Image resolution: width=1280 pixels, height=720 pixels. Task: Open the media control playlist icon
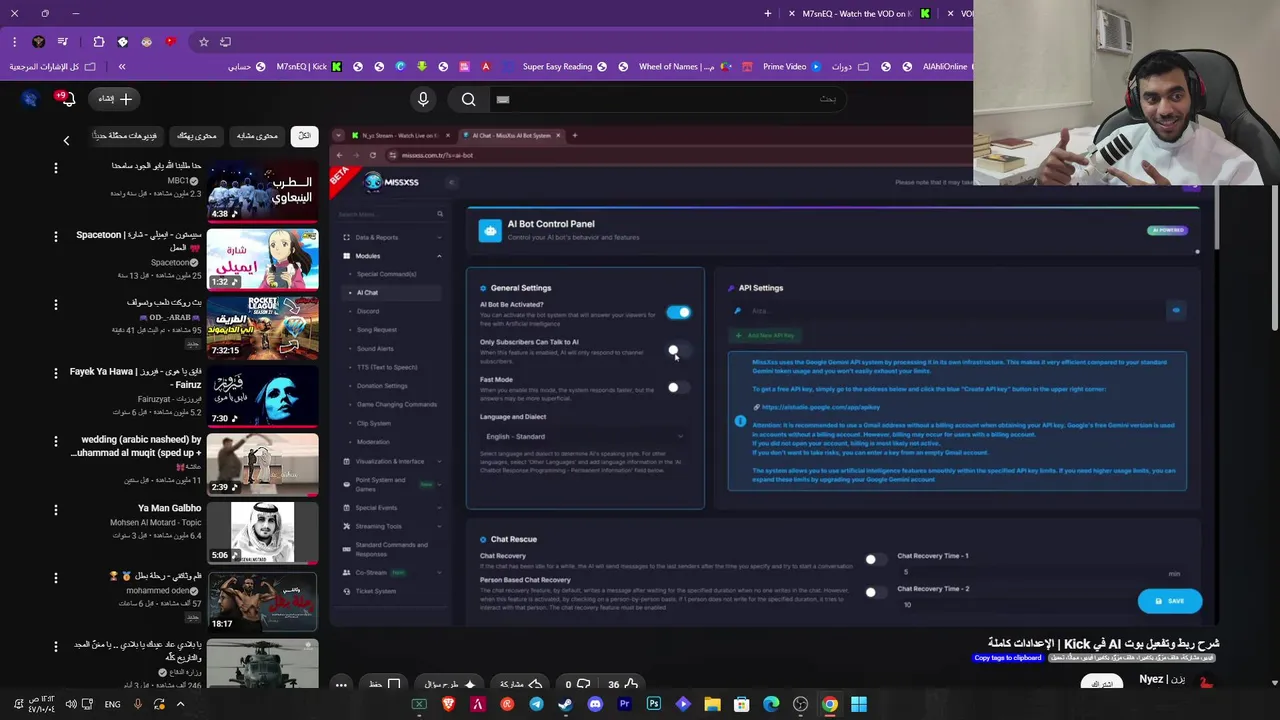pyautogui.click(x=63, y=42)
